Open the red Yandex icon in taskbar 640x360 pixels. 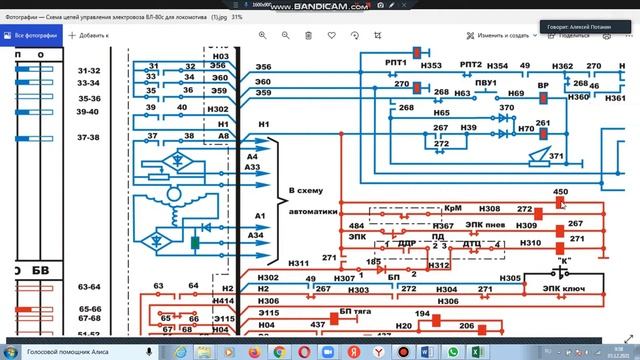click(x=353, y=352)
